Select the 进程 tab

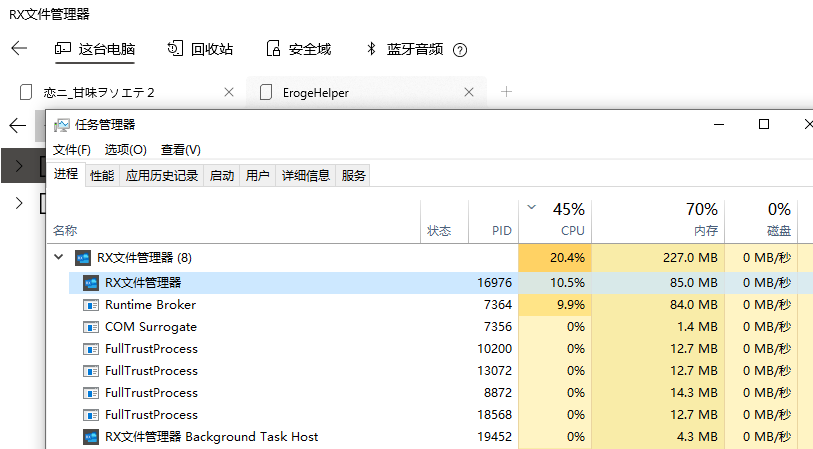click(x=66, y=174)
